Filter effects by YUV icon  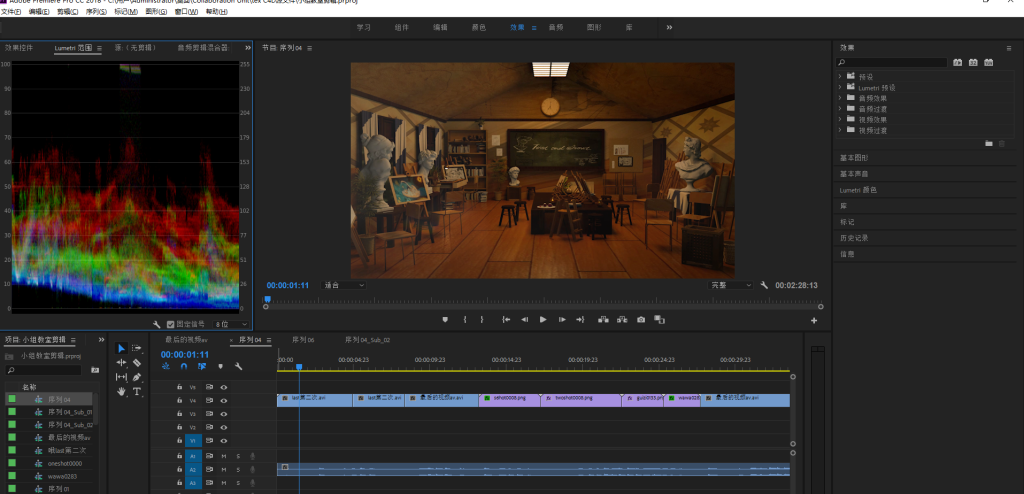(989, 62)
